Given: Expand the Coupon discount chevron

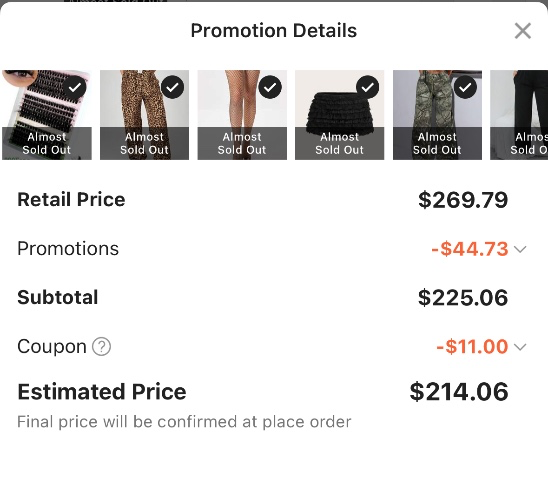Looking at the screenshot, I should 520,347.
